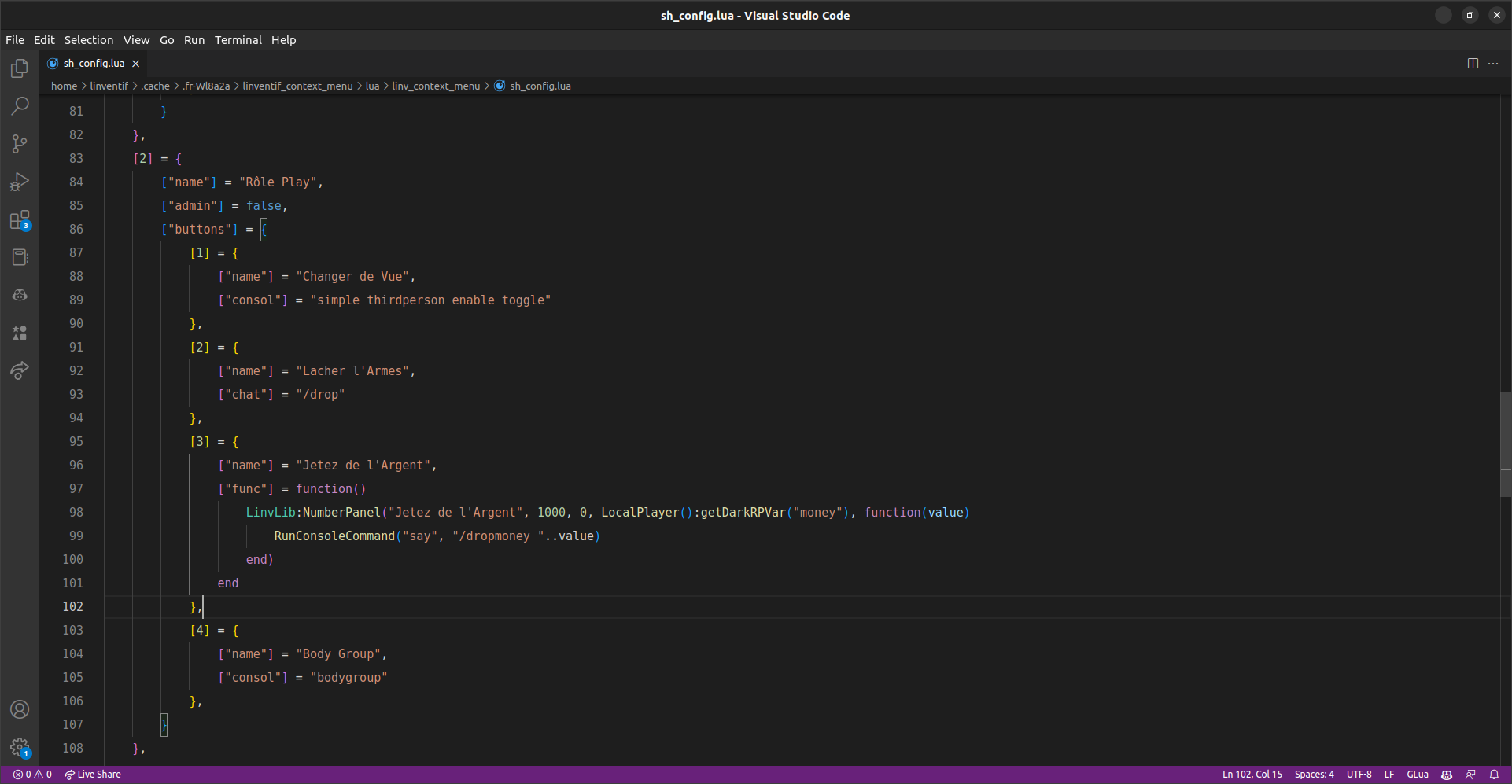Click line number 95 in gutter

tap(76, 442)
